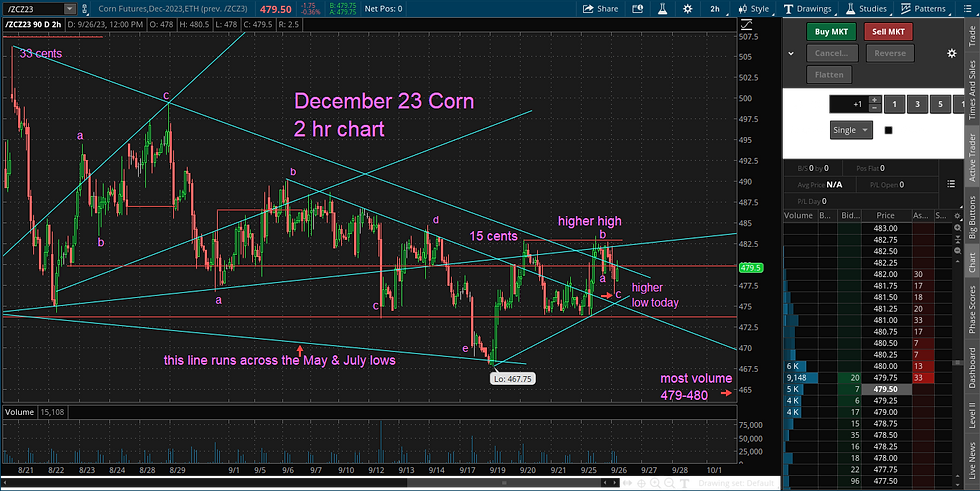Click the Lo: 467.75 low price bubble

coord(512,379)
